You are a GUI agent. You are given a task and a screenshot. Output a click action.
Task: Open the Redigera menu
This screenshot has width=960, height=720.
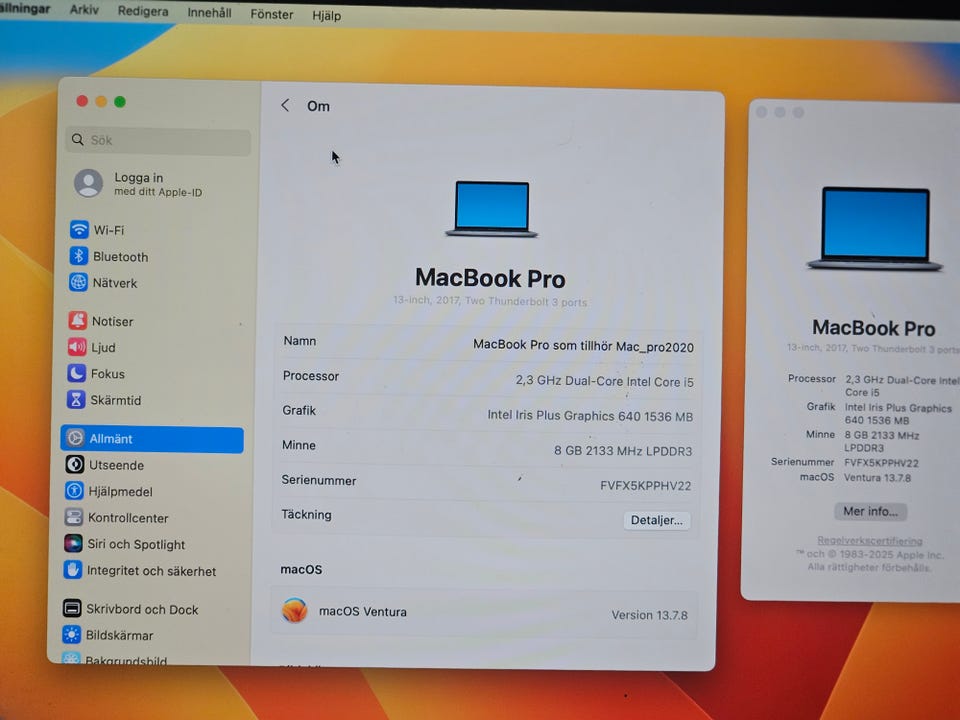[143, 11]
